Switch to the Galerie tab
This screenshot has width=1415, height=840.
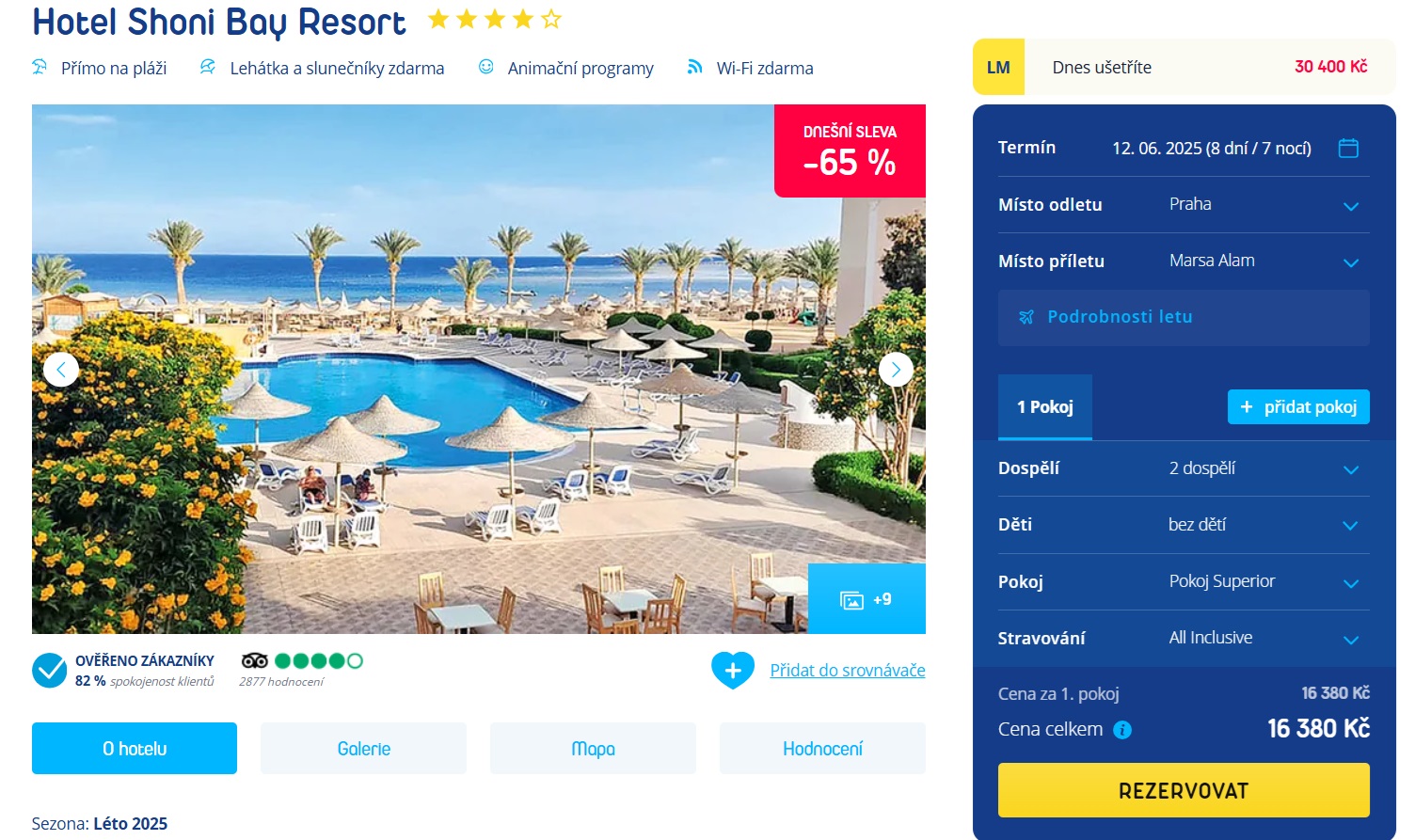point(363,749)
